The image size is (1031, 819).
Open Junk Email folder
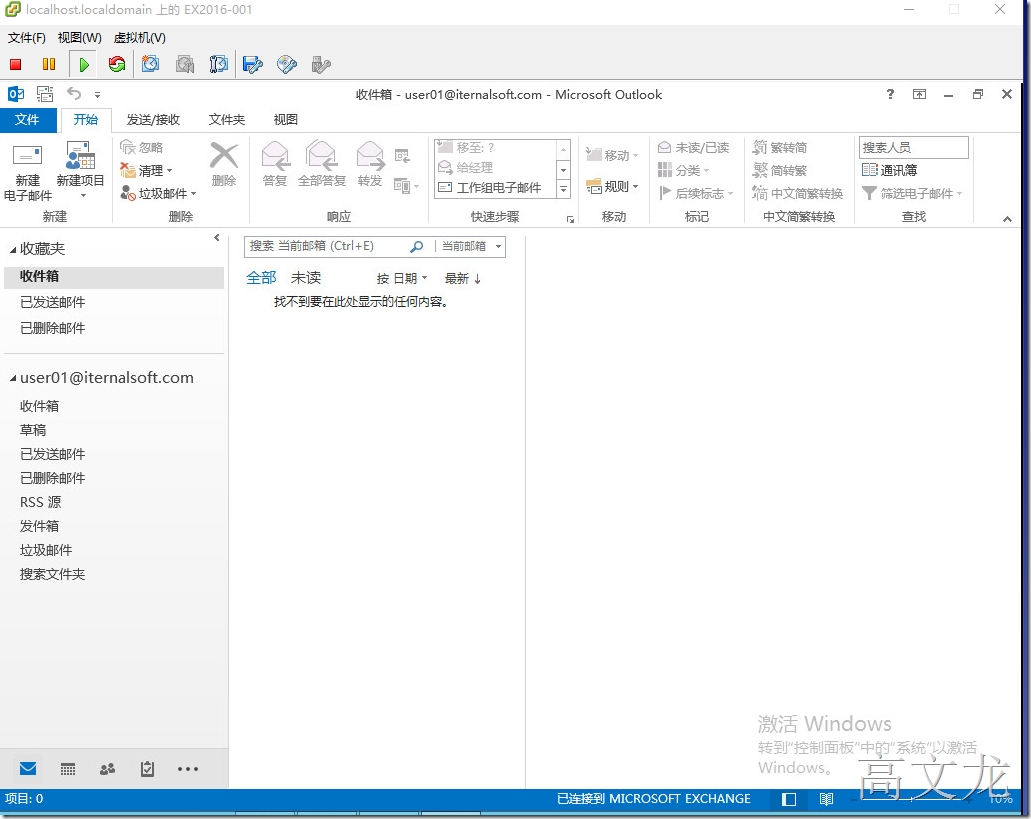(46, 550)
